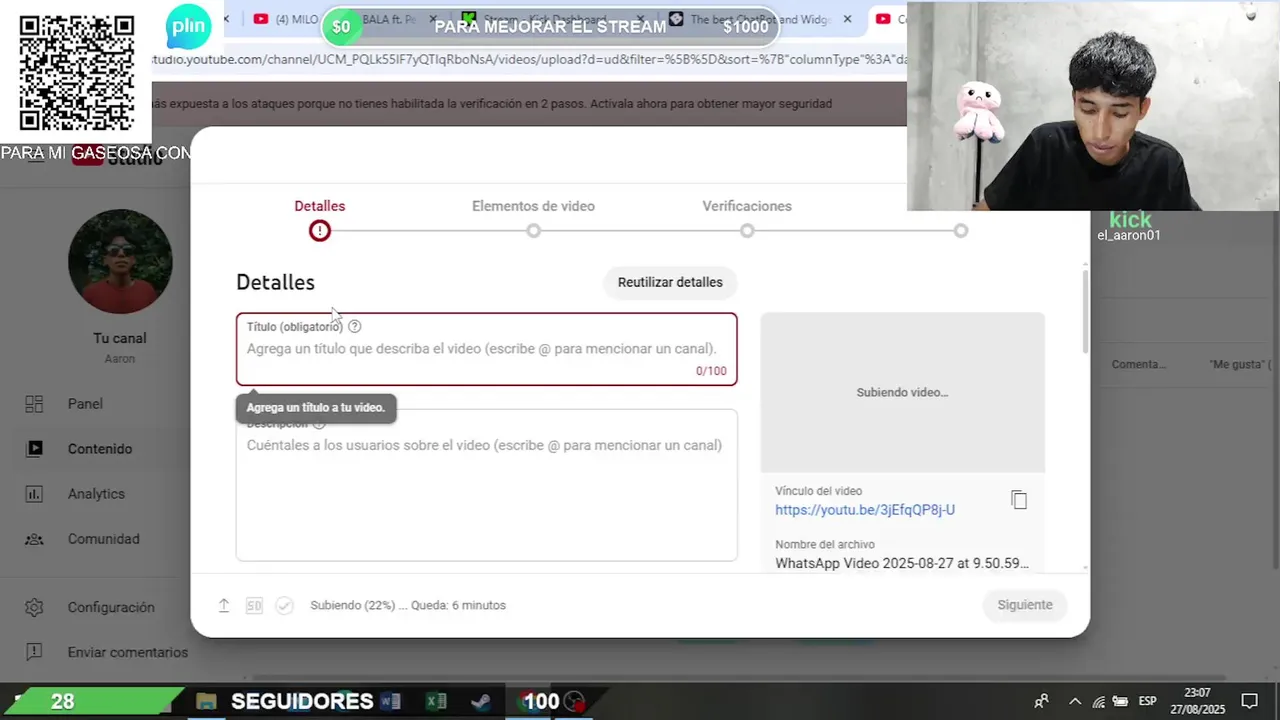Click the upload dialog vertical scrollbar
The width and height of the screenshot is (1280, 720).
coord(1085,311)
